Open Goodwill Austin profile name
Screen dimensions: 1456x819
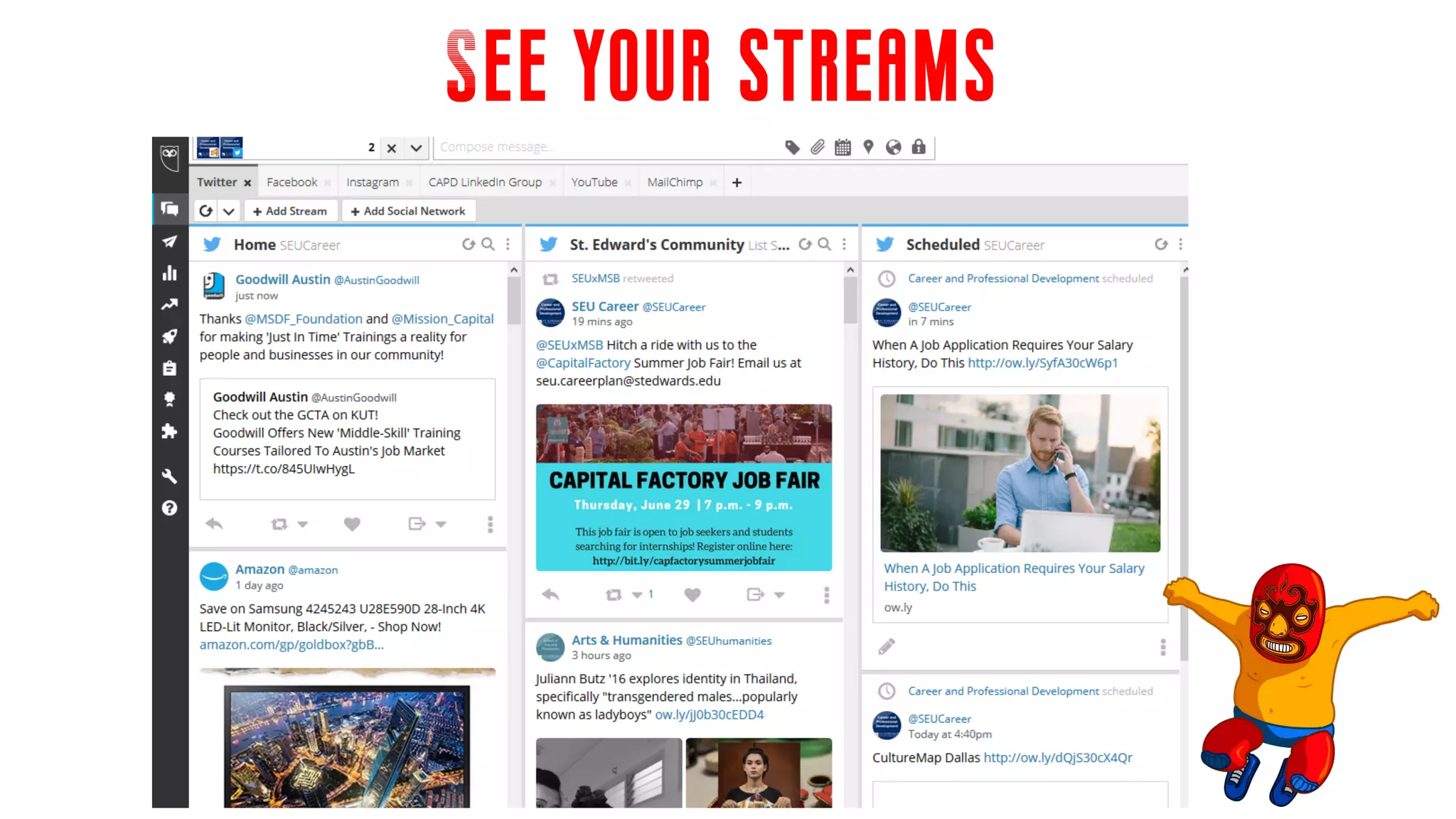coord(283,279)
